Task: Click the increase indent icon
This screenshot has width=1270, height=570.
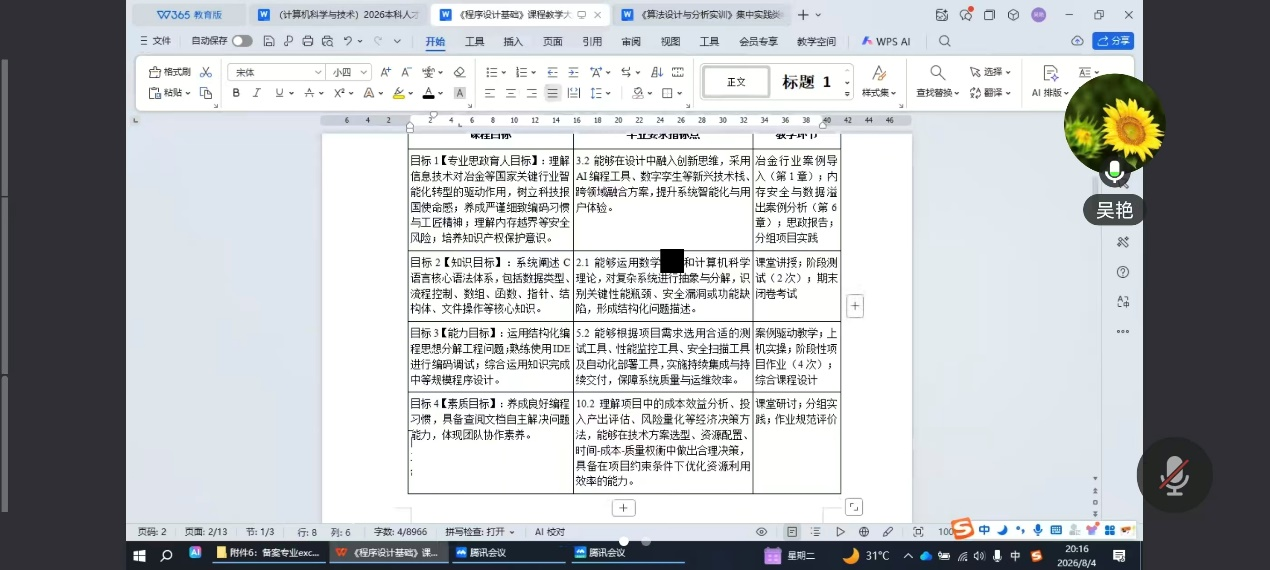Action: (x=574, y=72)
